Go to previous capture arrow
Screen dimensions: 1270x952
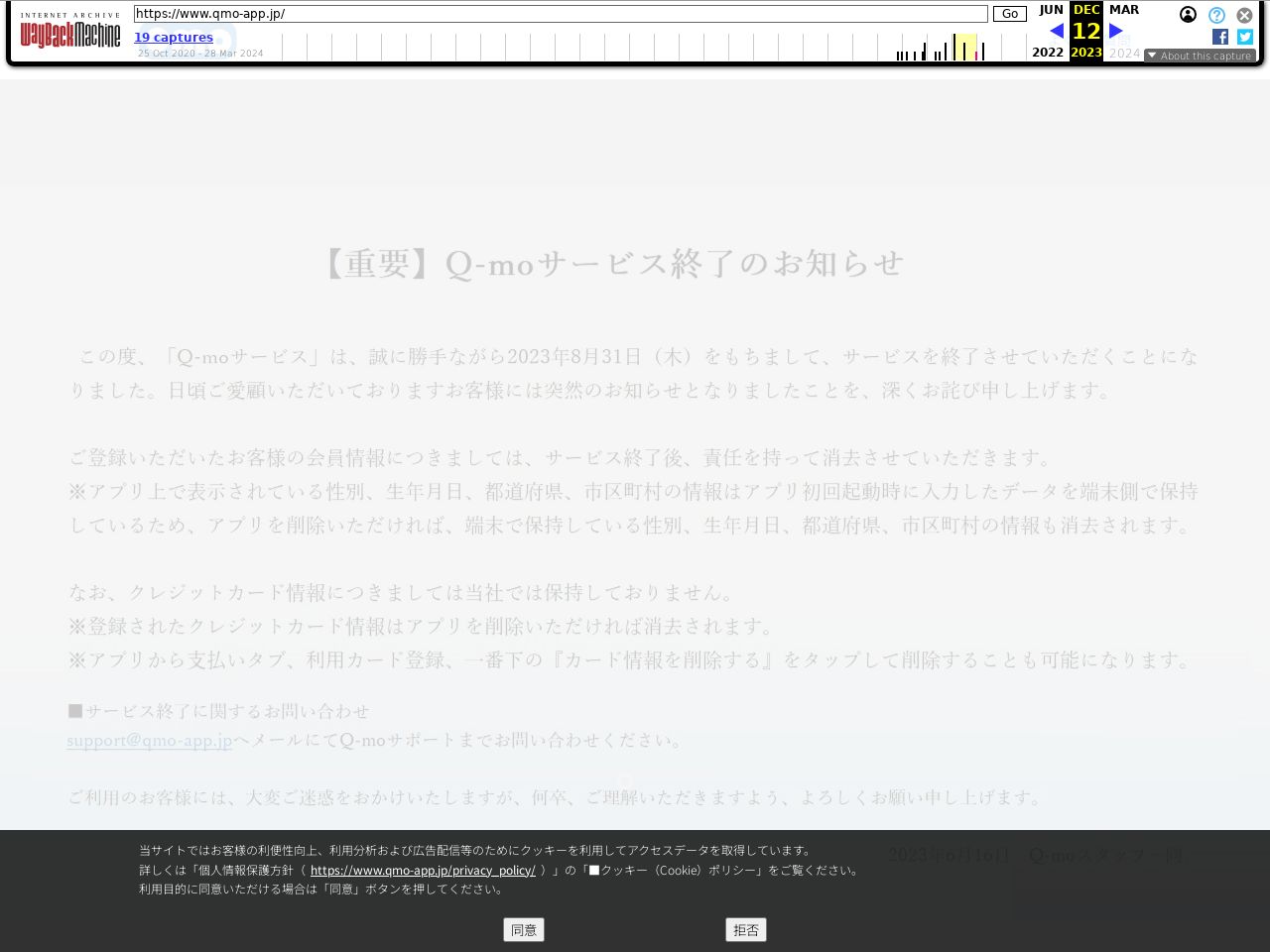[1057, 31]
